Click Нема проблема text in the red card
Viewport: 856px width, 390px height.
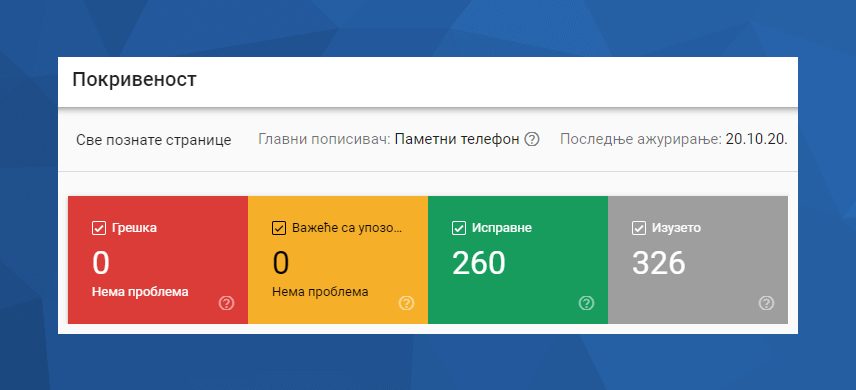coord(140,292)
